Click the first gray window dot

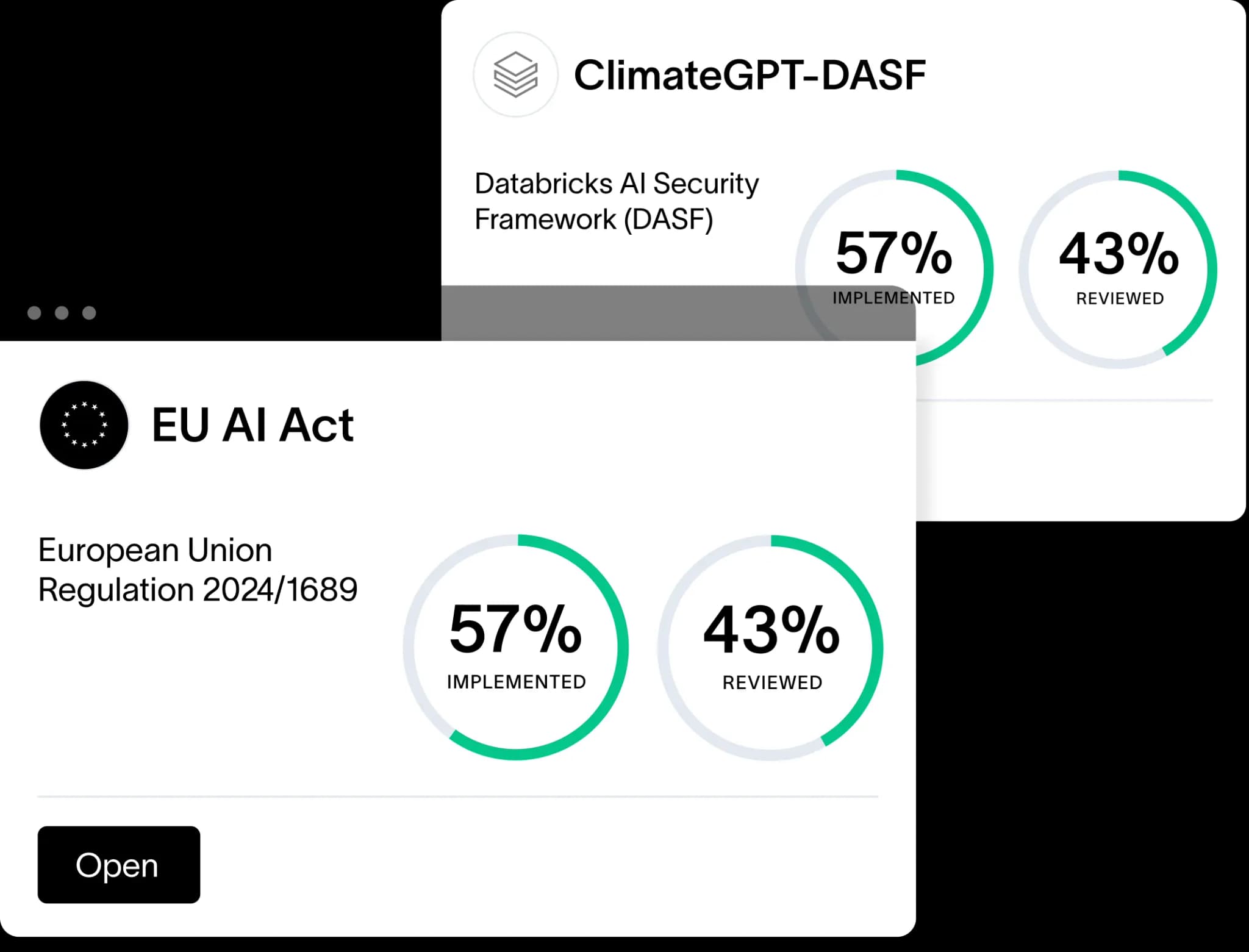[x=34, y=313]
